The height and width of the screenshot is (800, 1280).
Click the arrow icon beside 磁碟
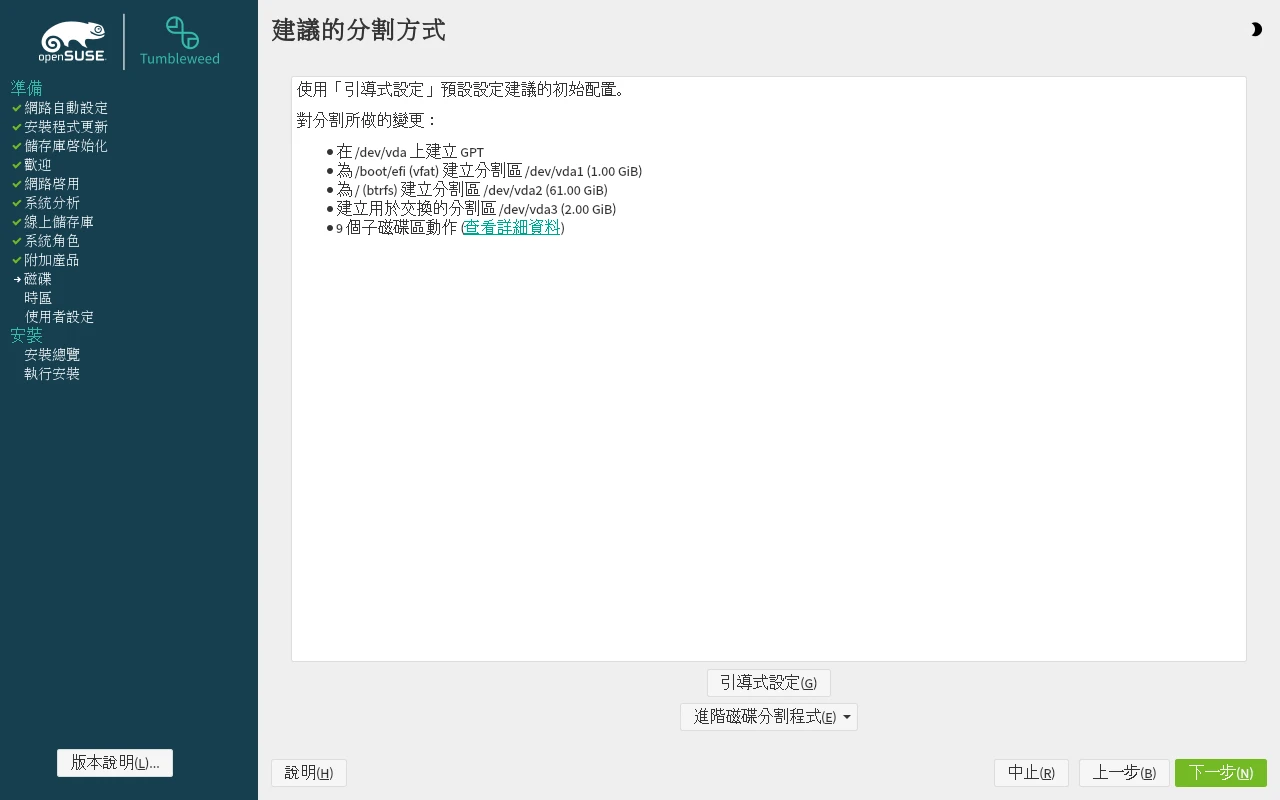17,279
